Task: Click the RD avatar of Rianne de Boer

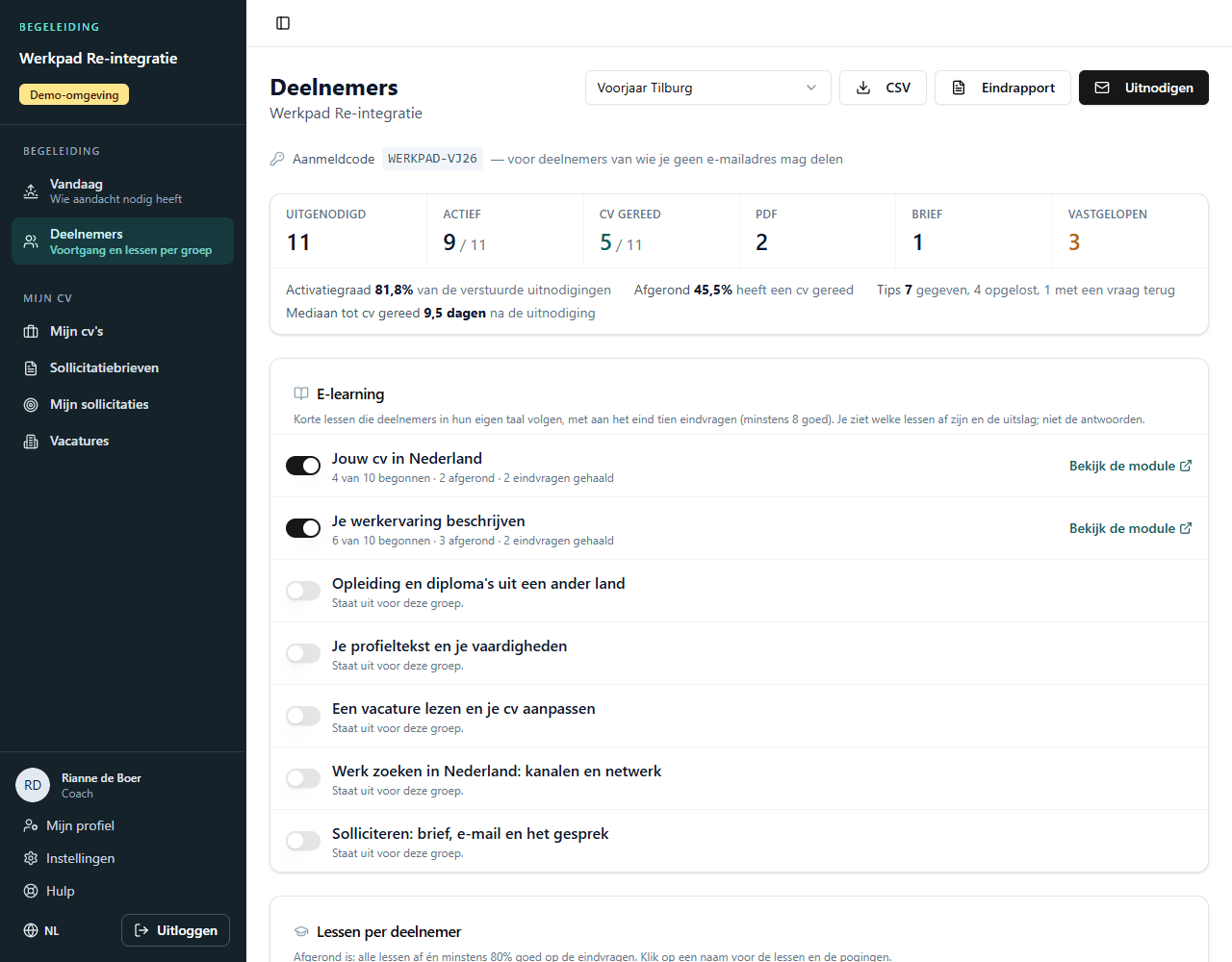Action: (x=33, y=785)
